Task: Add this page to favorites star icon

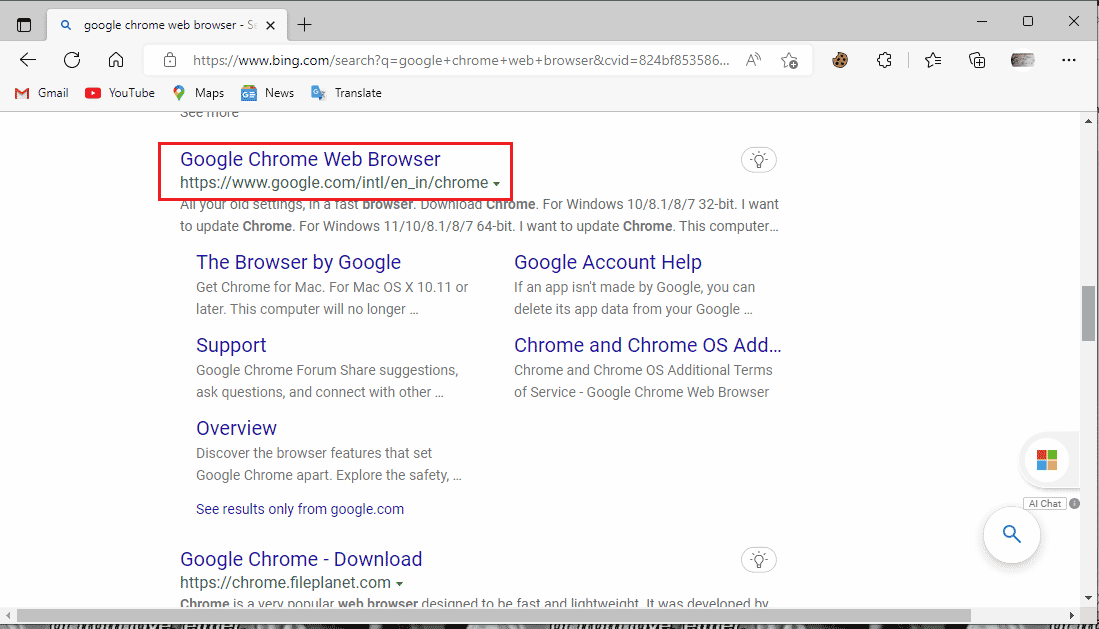Action: pyautogui.click(x=789, y=60)
